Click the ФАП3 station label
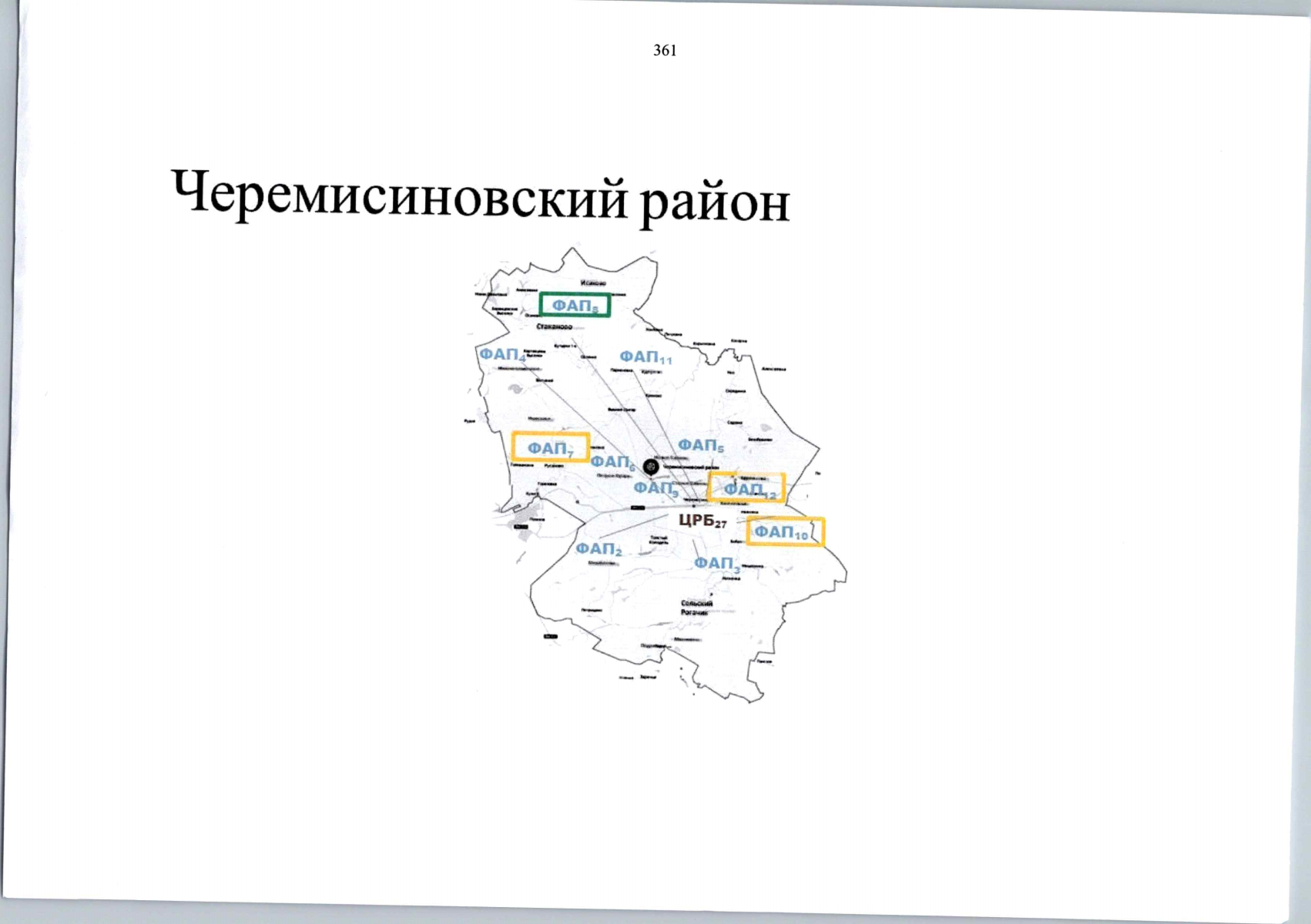1311x924 pixels. coord(717,563)
